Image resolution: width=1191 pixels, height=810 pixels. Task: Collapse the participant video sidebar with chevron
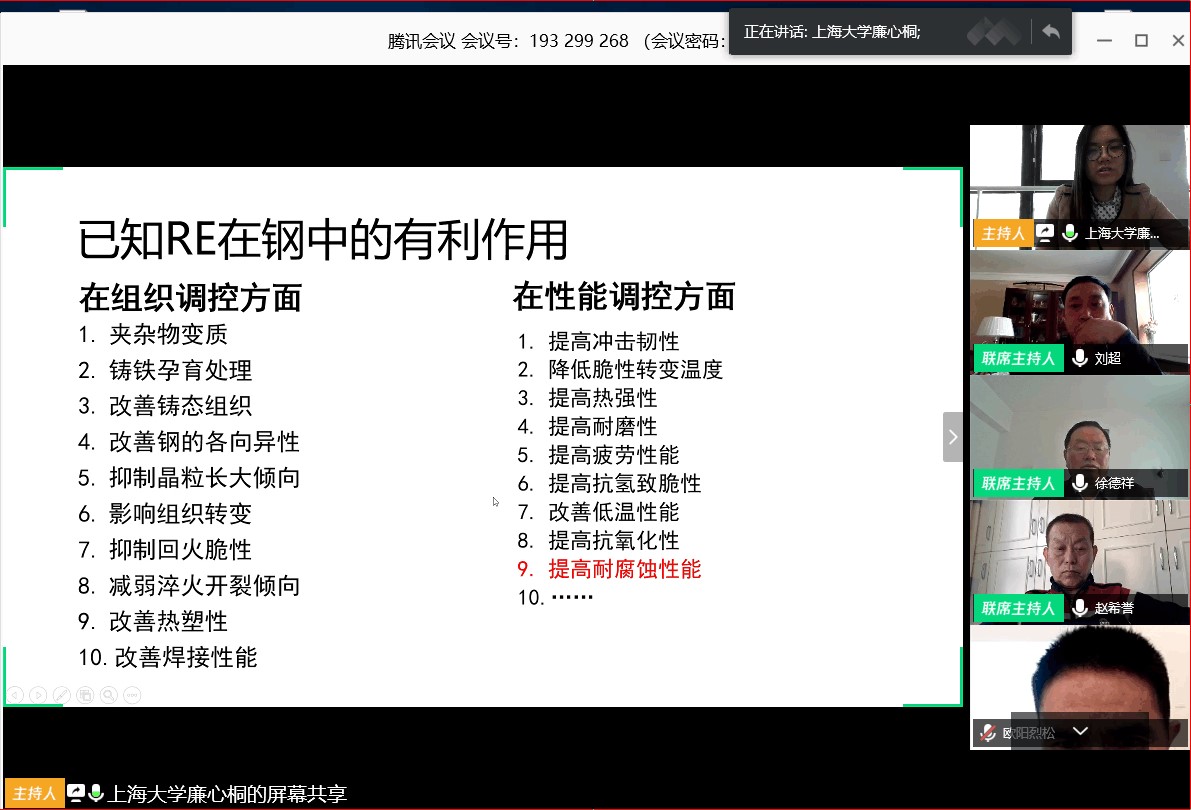pyautogui.click(x=952, y=437)
